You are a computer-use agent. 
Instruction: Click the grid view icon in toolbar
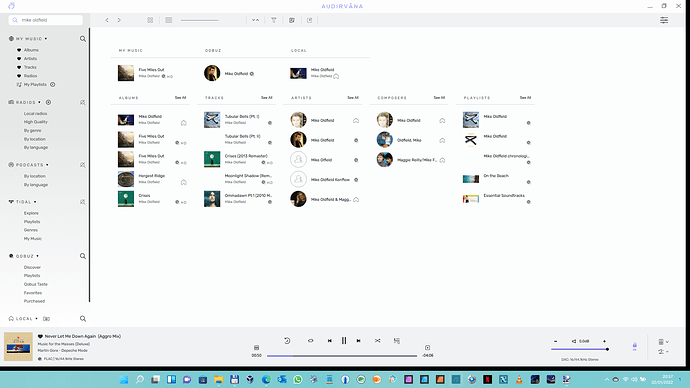pyautogui.click(x=150, y=20)
